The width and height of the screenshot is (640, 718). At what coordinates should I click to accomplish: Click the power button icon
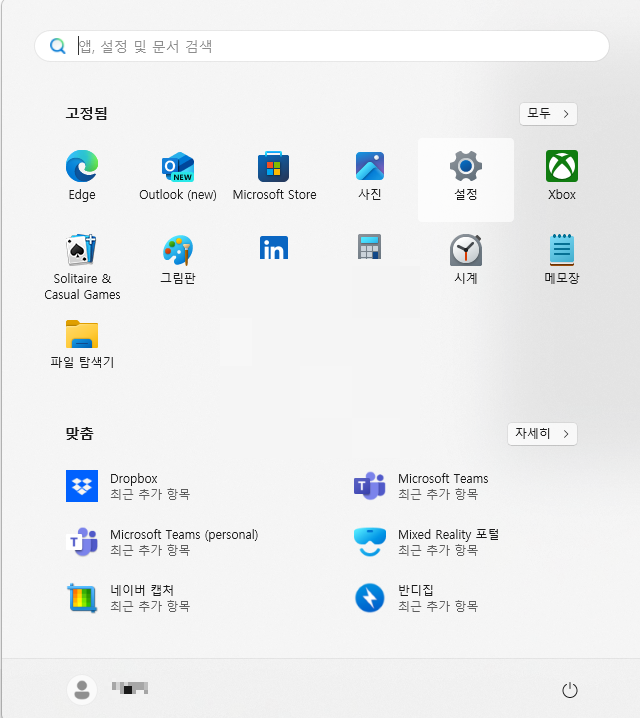[569, 690]
